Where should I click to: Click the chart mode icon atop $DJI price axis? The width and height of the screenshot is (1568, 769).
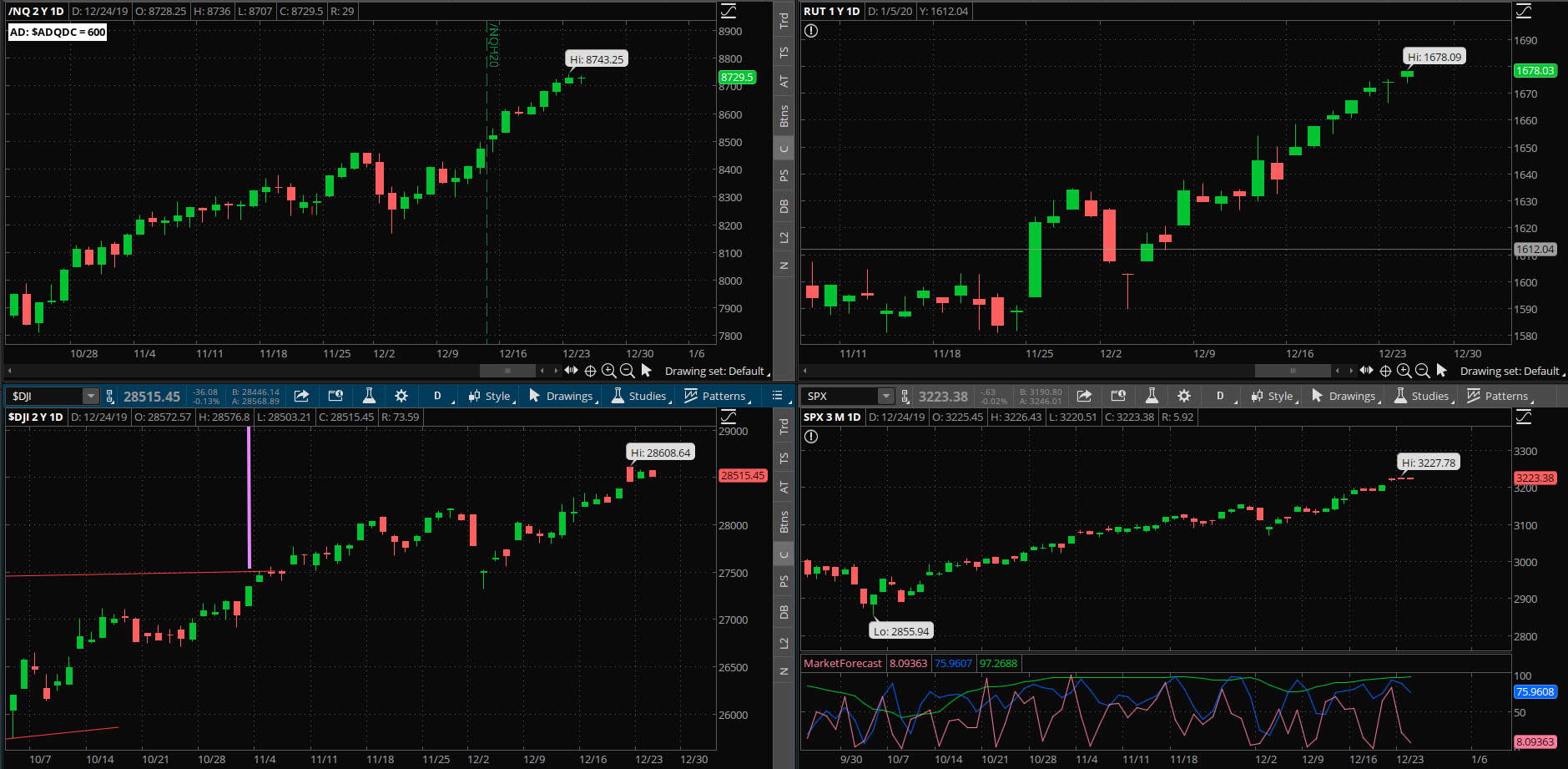729,417
